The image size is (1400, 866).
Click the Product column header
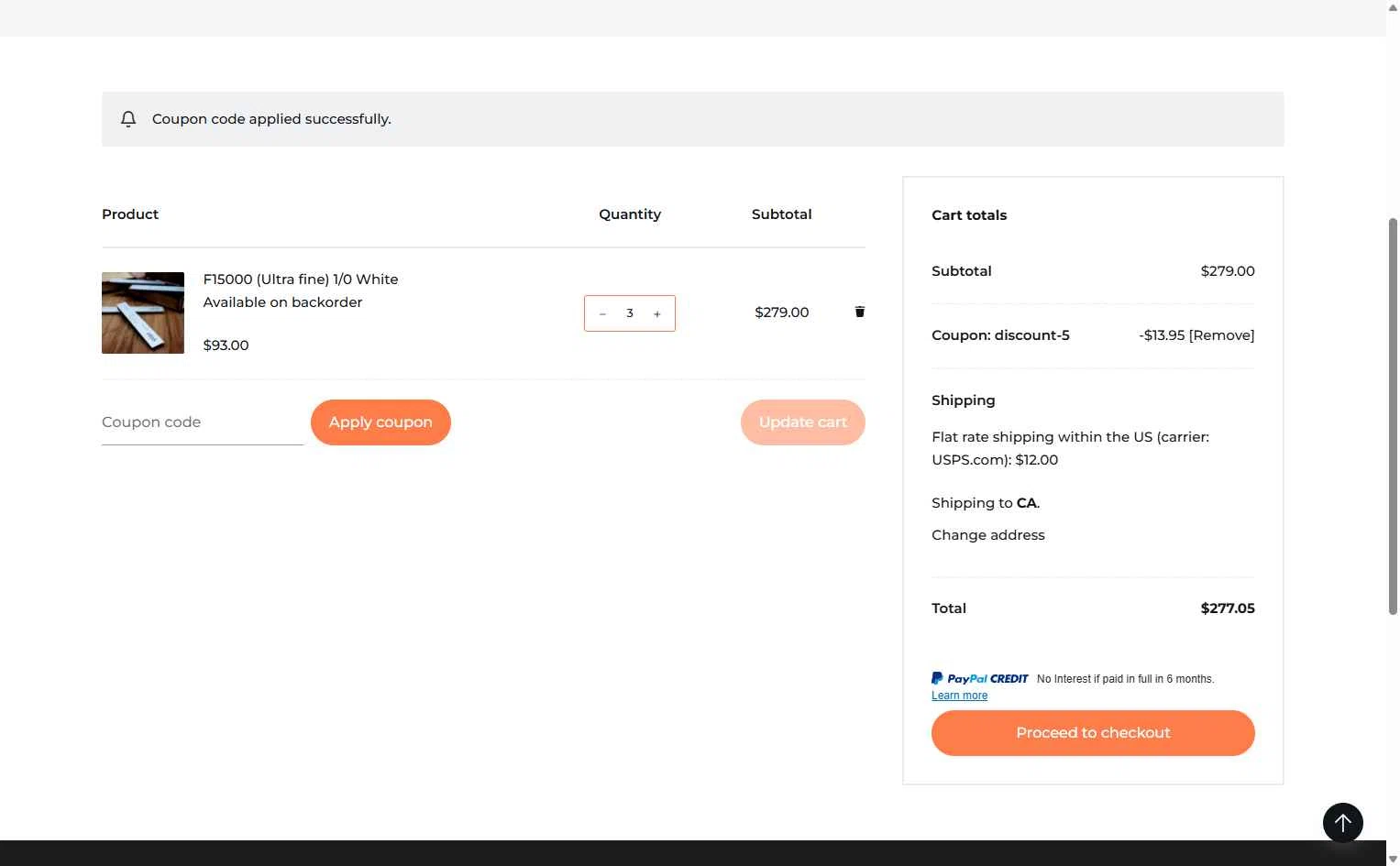pyautogui.click(x=130, y=214)
